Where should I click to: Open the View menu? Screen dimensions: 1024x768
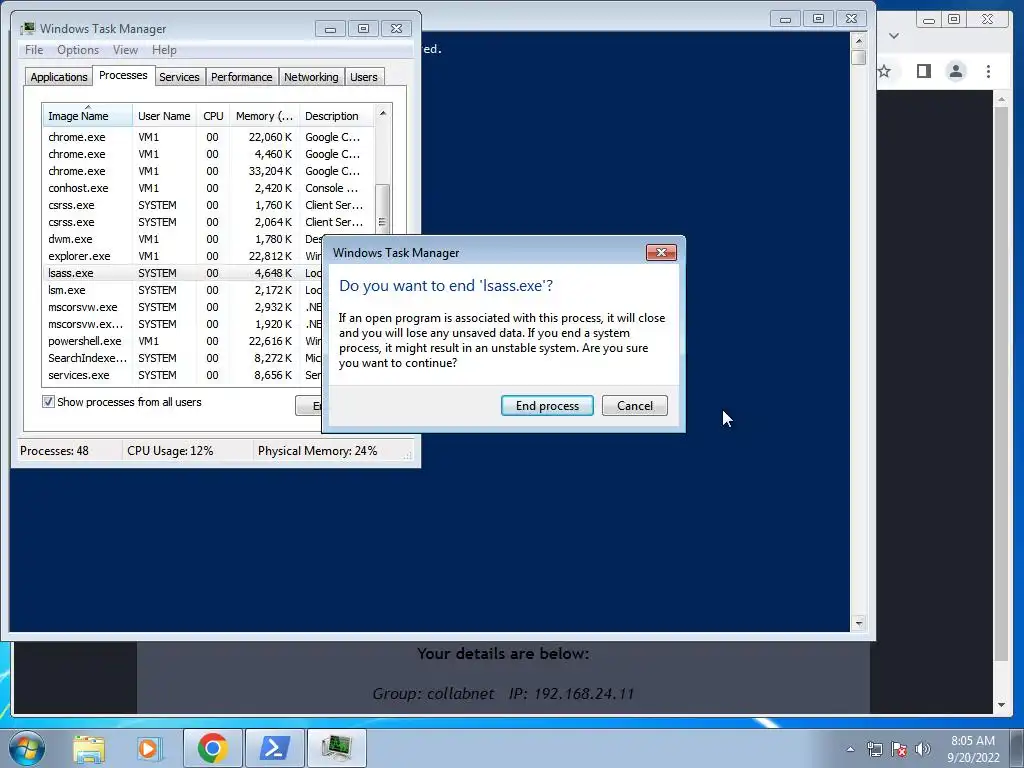pos(125,50)
